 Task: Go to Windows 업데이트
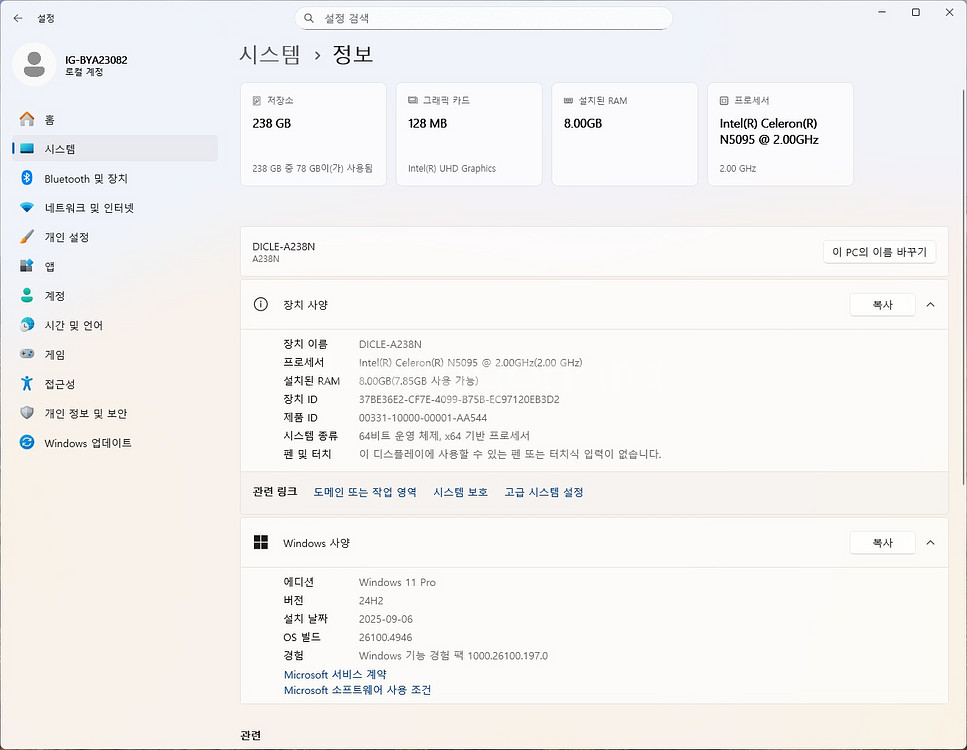coord(115,443)
